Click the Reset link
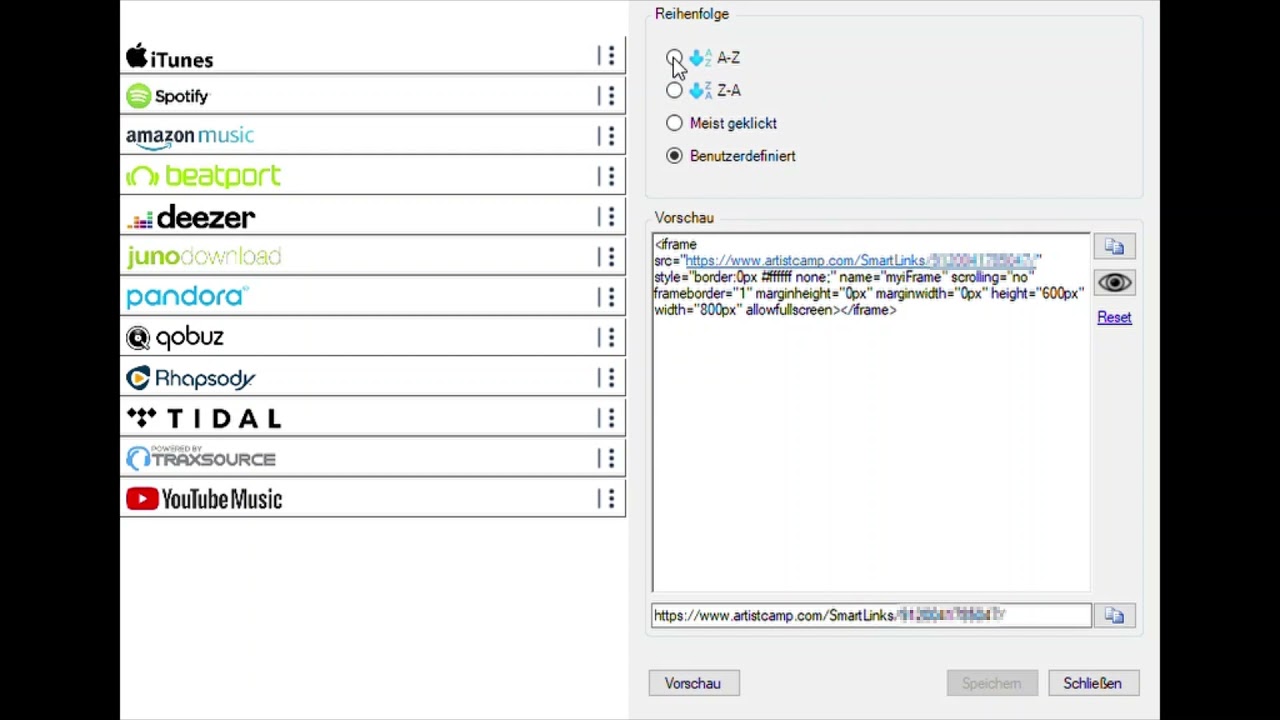 click(x=1114, y=317)
